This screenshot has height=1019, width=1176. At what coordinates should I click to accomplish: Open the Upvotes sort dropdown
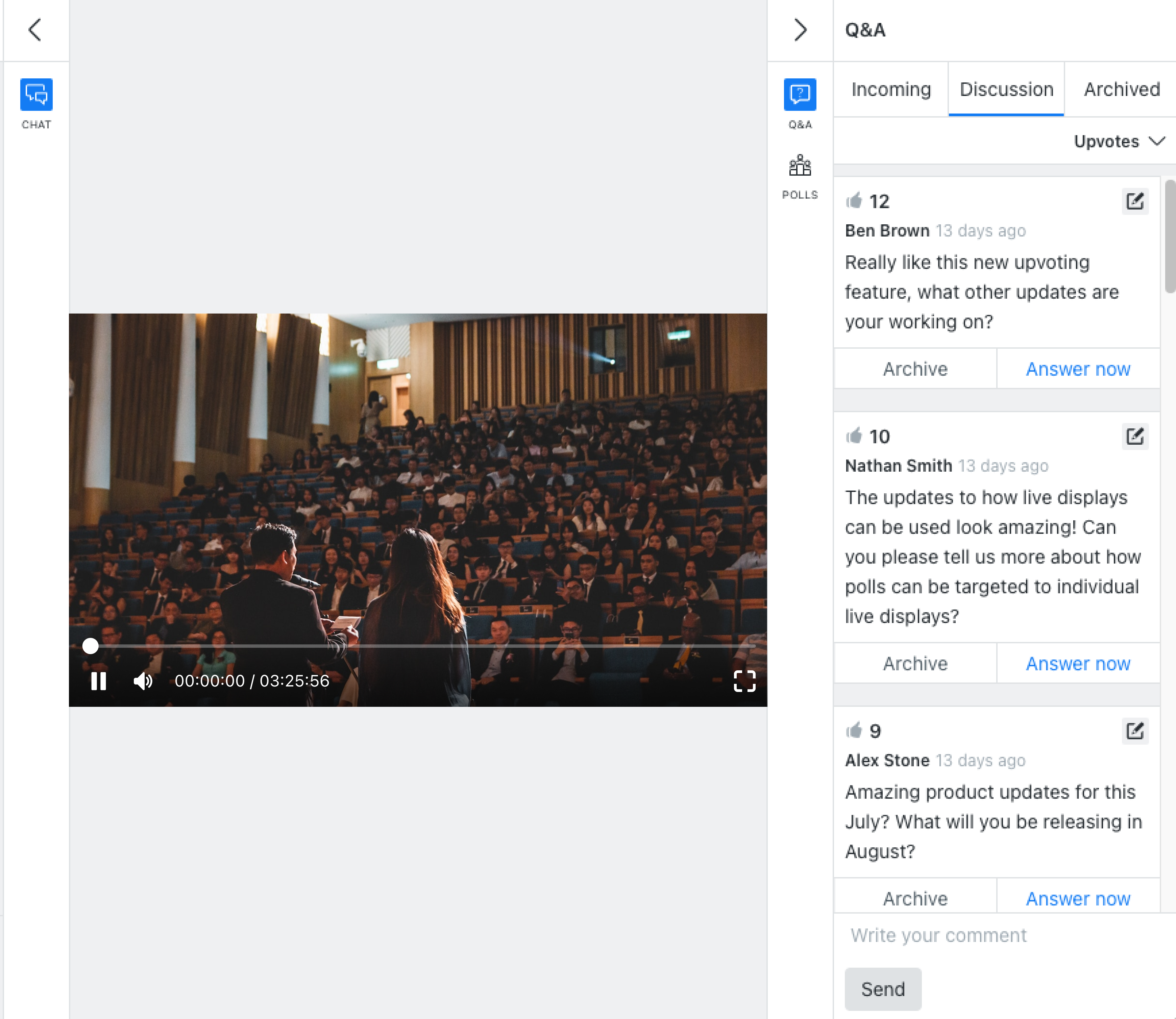tap(1119, 141)
